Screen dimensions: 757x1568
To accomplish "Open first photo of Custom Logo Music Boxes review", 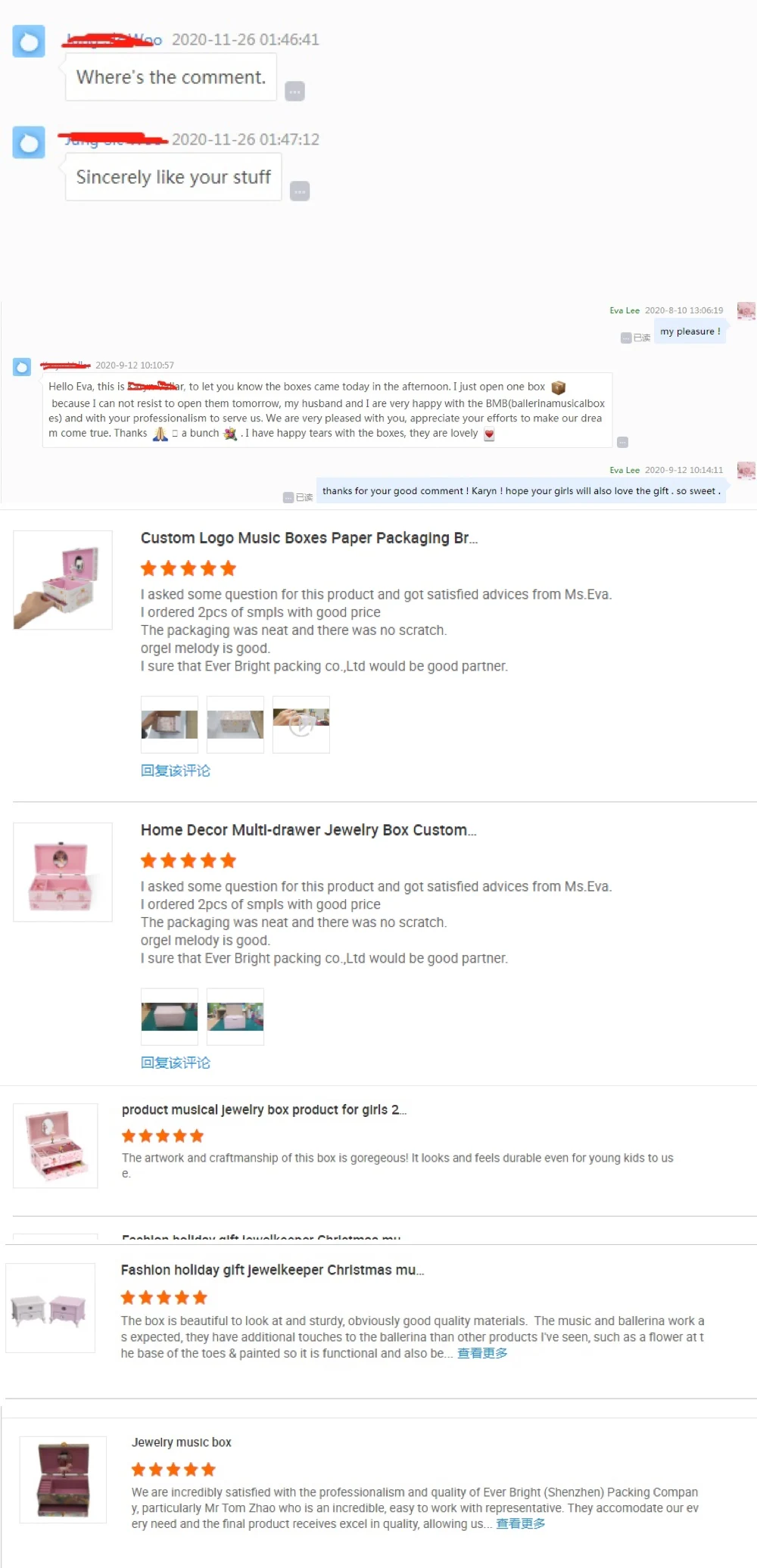I will (x=170, y=724).
